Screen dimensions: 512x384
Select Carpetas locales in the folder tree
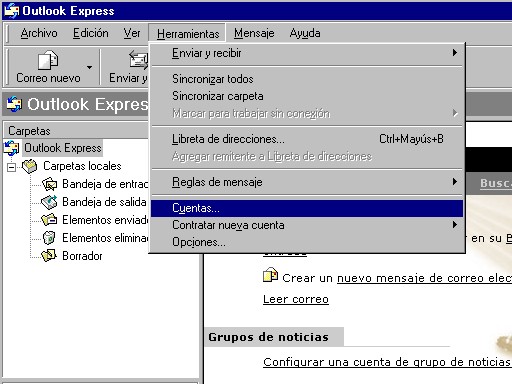(x=82, y=166)
